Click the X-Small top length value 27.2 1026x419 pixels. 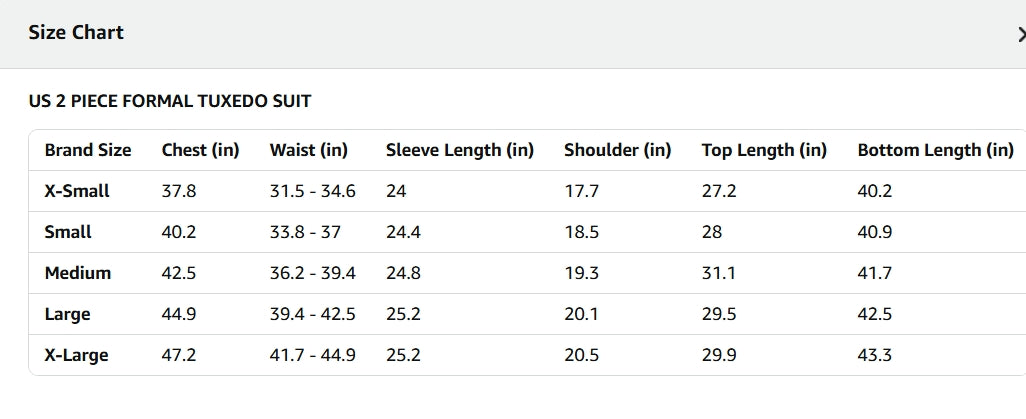tap(719, 191)
